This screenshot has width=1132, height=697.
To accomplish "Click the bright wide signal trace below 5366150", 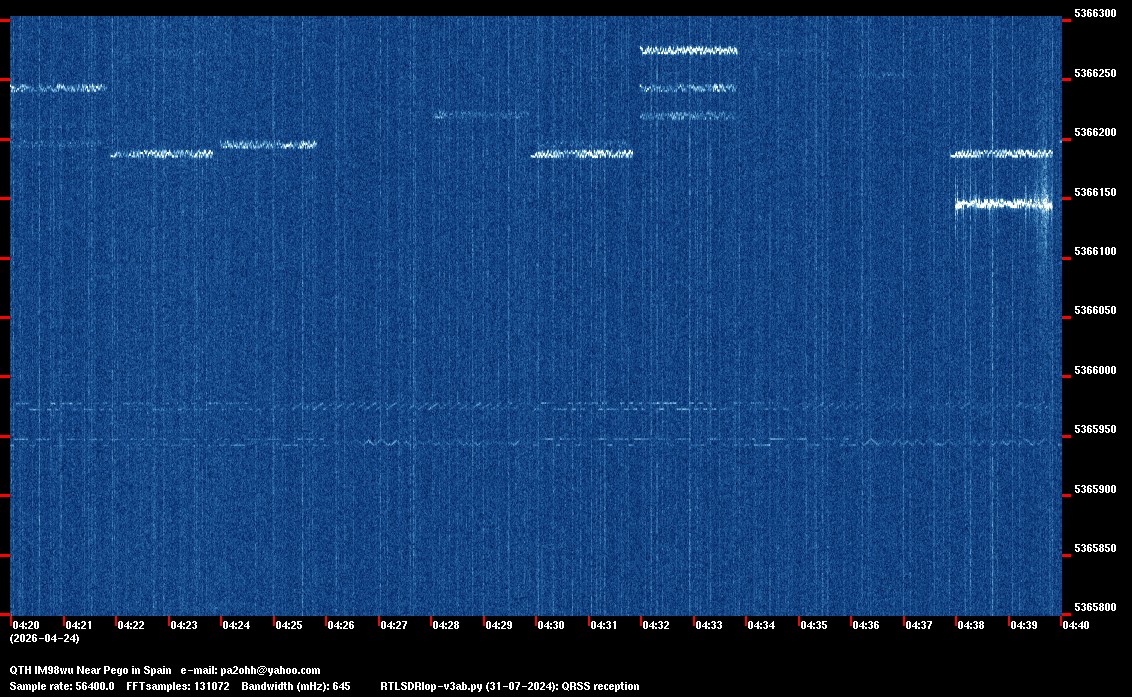I will click(x=1003, y=204).
